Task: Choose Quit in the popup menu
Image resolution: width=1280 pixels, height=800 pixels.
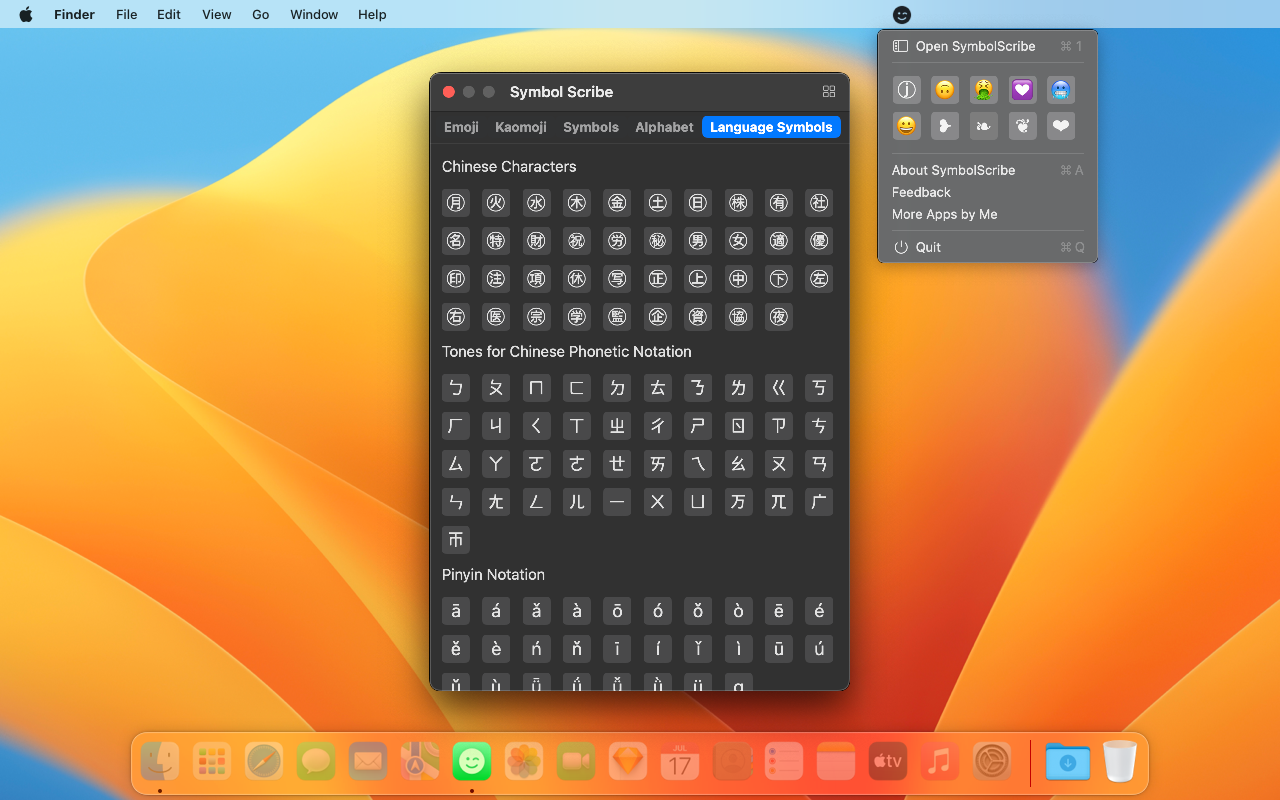Action: [988, 247]
